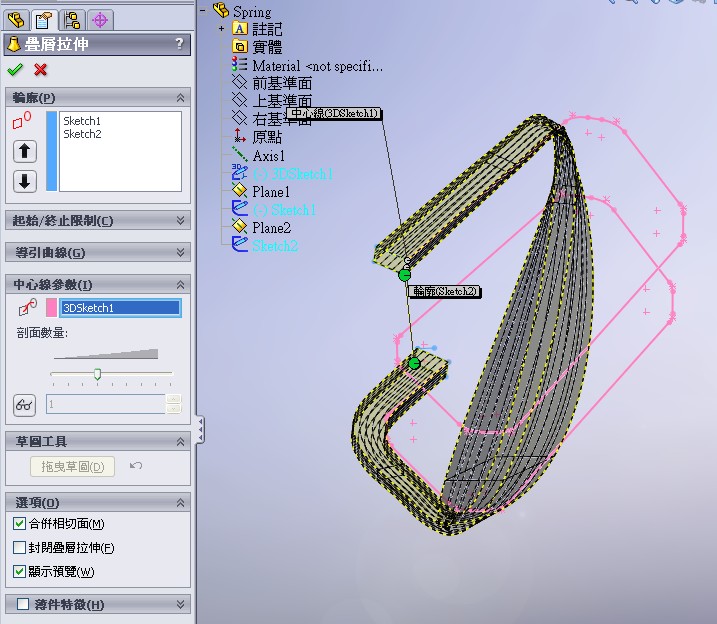
Task: Expand the 註記 annotations node
Action: click(221, 28)
